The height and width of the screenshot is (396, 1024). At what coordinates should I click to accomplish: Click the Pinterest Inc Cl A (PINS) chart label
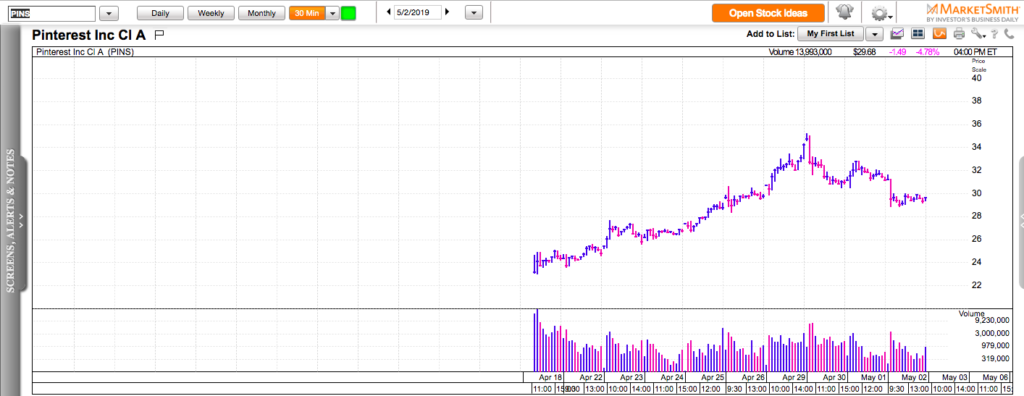84,52
